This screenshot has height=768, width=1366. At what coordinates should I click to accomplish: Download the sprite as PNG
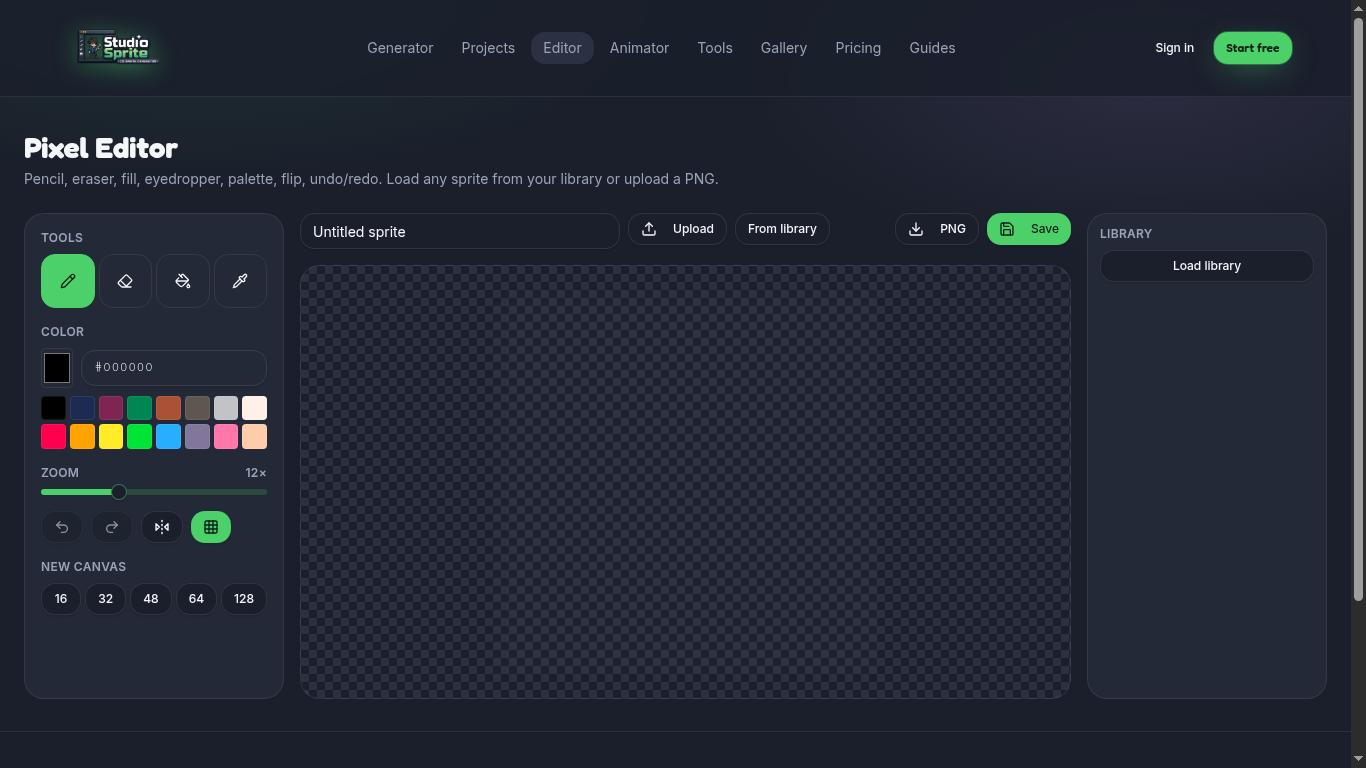pos(937,229)
